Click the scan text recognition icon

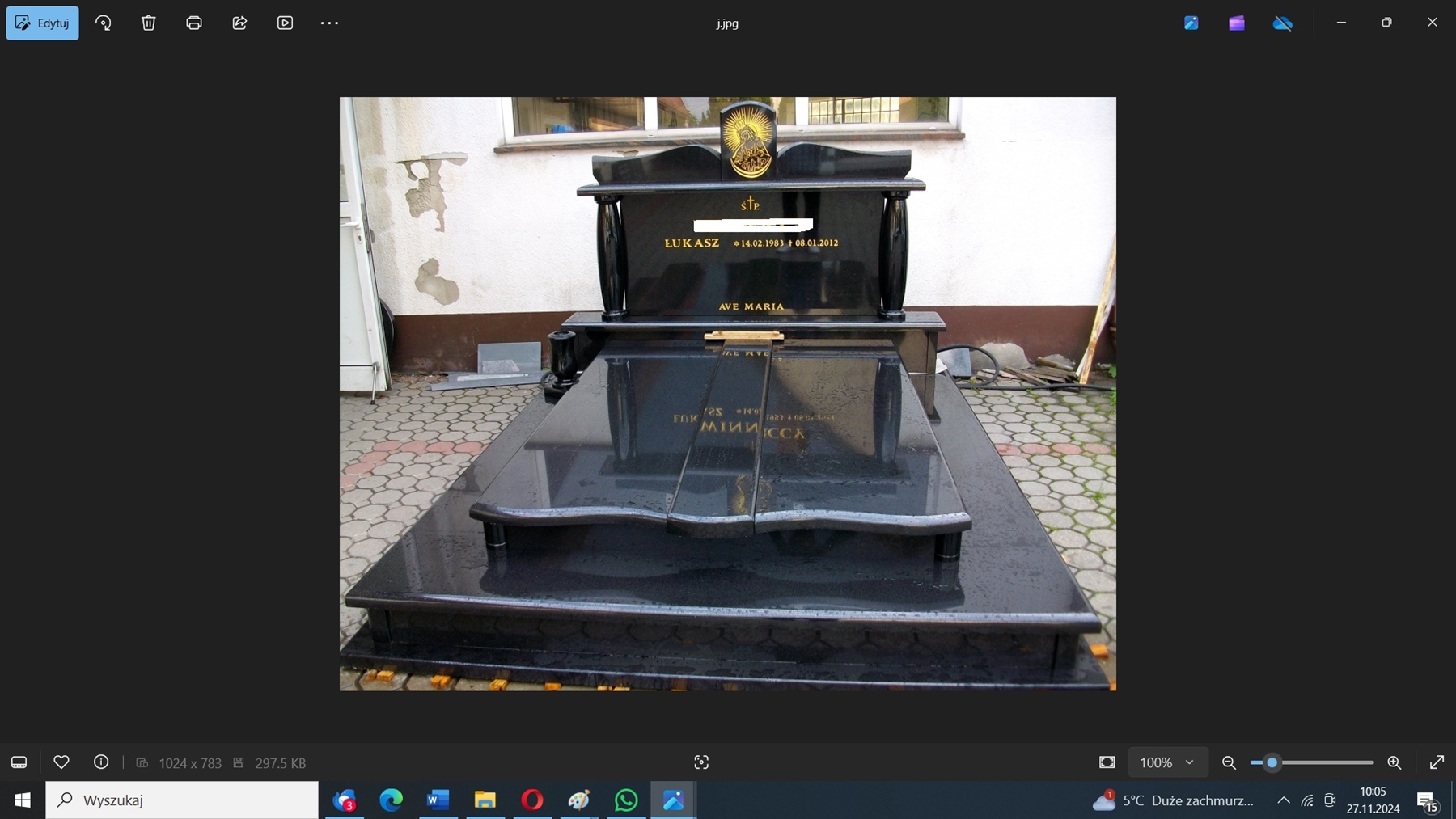(701, 762)
